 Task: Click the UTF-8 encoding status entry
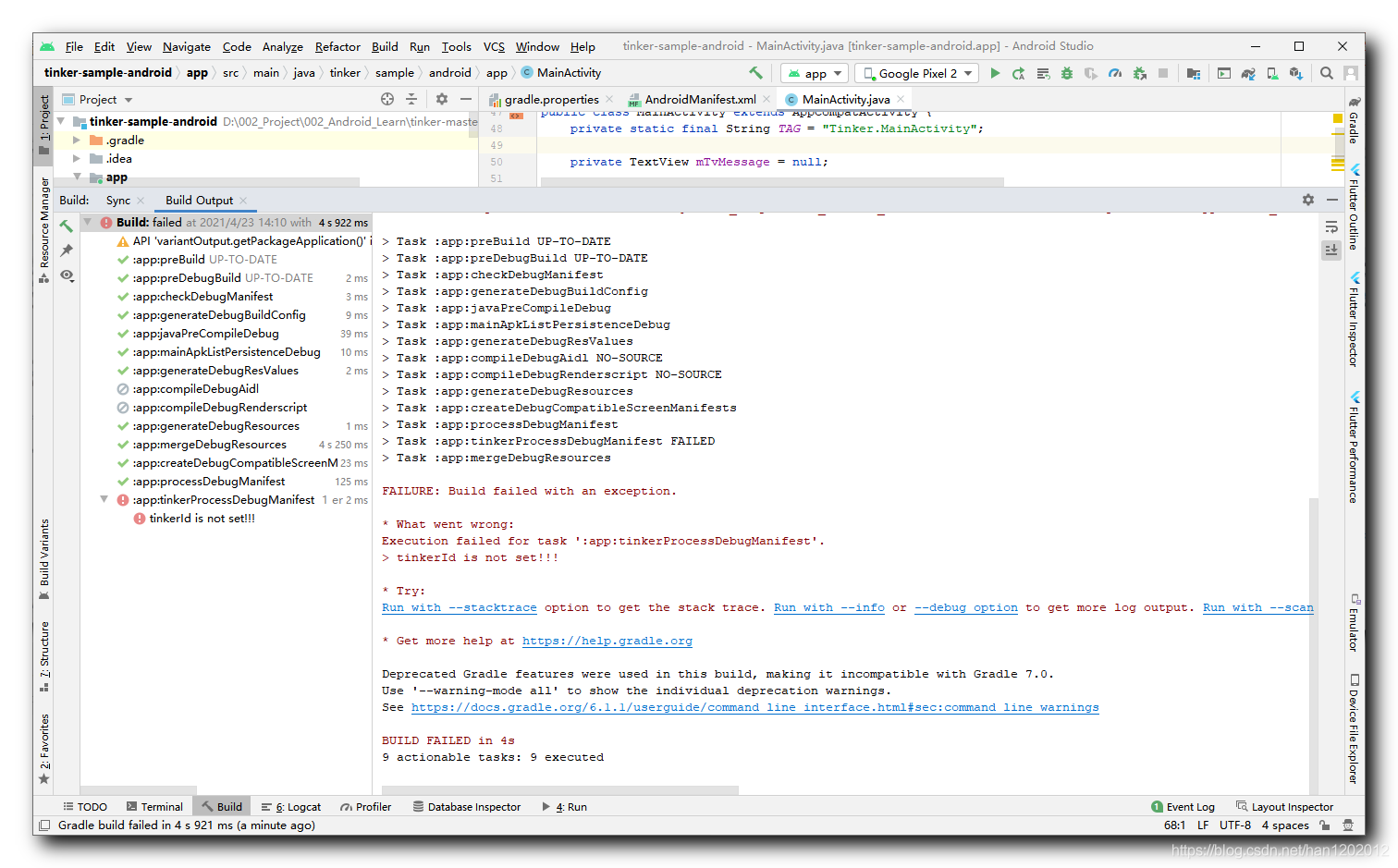click(x=1234, y=825)
